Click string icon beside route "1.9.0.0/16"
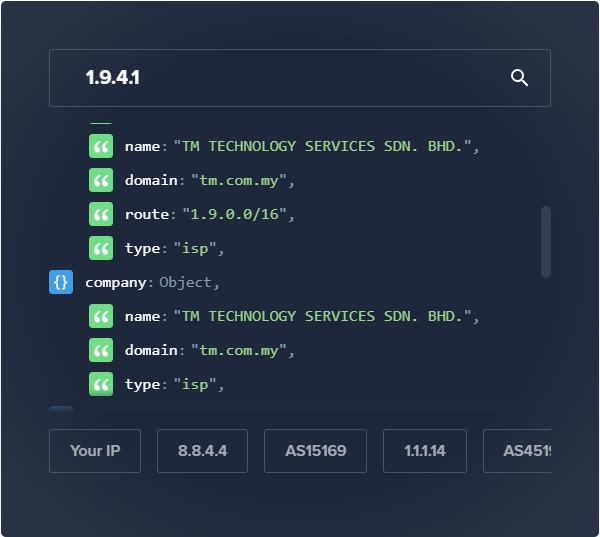Screen dimensions: 600x537 [101, 214]
